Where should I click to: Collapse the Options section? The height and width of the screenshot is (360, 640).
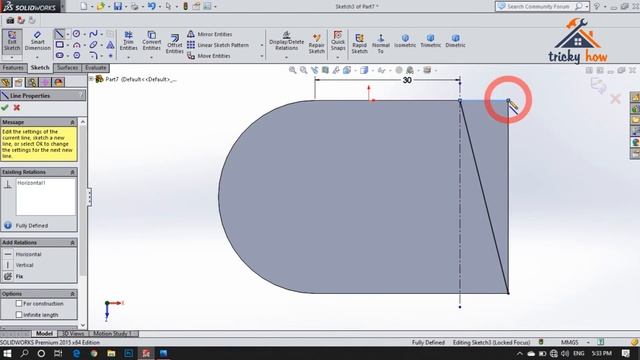[x=73, y=293]
